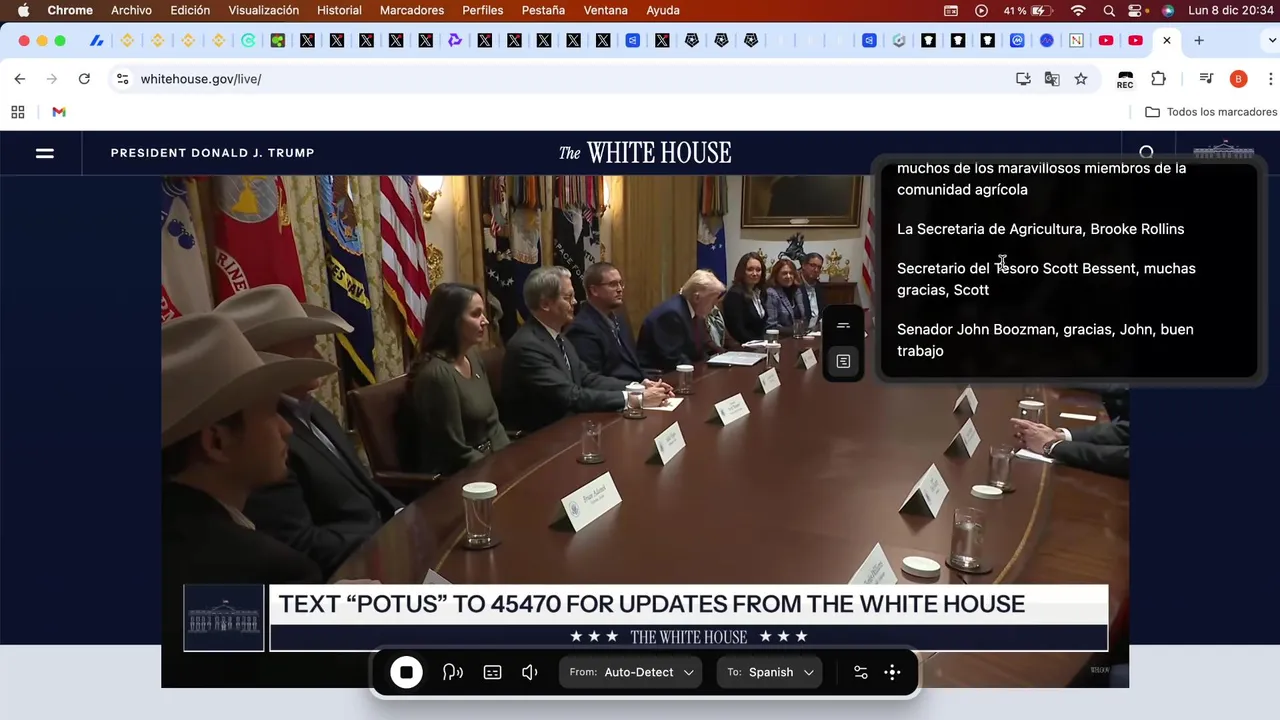The height and width of the screenshot is (720, 1280).
Task: Open the Archivo menu
Action: coord(131,10)
